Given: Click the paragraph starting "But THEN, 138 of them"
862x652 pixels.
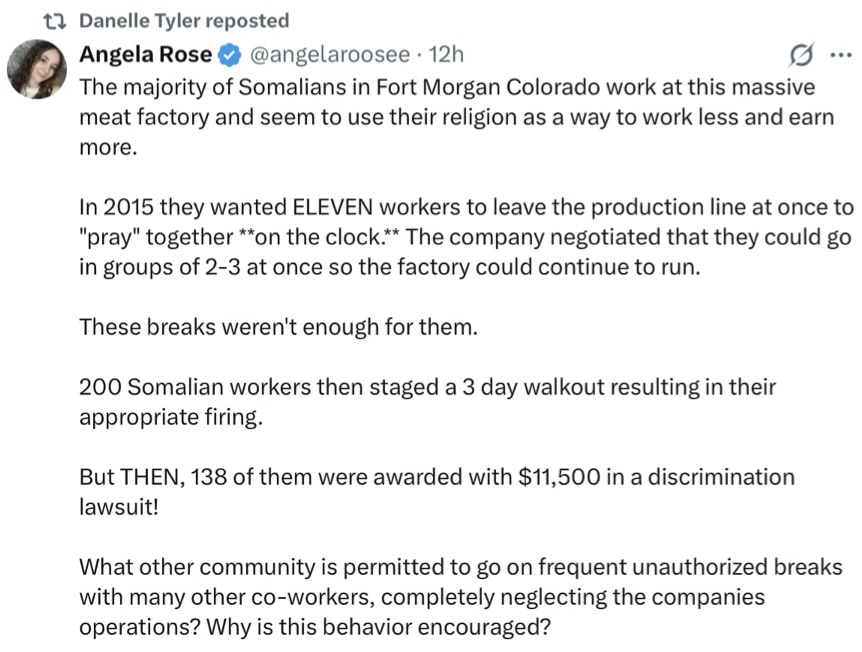Looking at the screenshot, I should click(x=436, y=491).
